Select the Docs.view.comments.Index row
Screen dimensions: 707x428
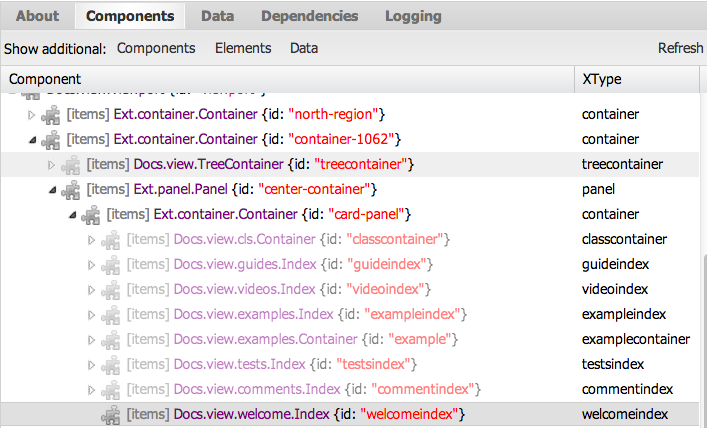coord(350,390)
